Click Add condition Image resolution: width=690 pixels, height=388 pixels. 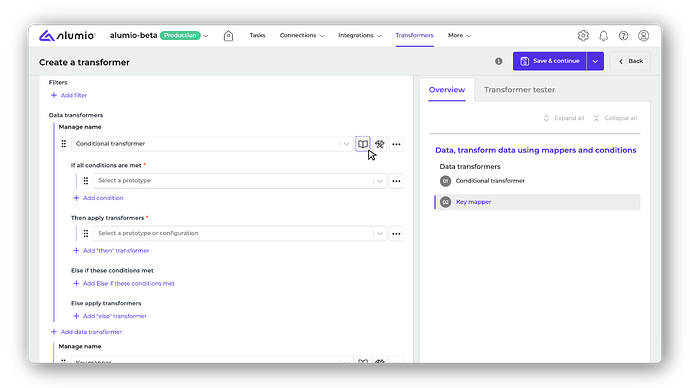pos(98,198)
